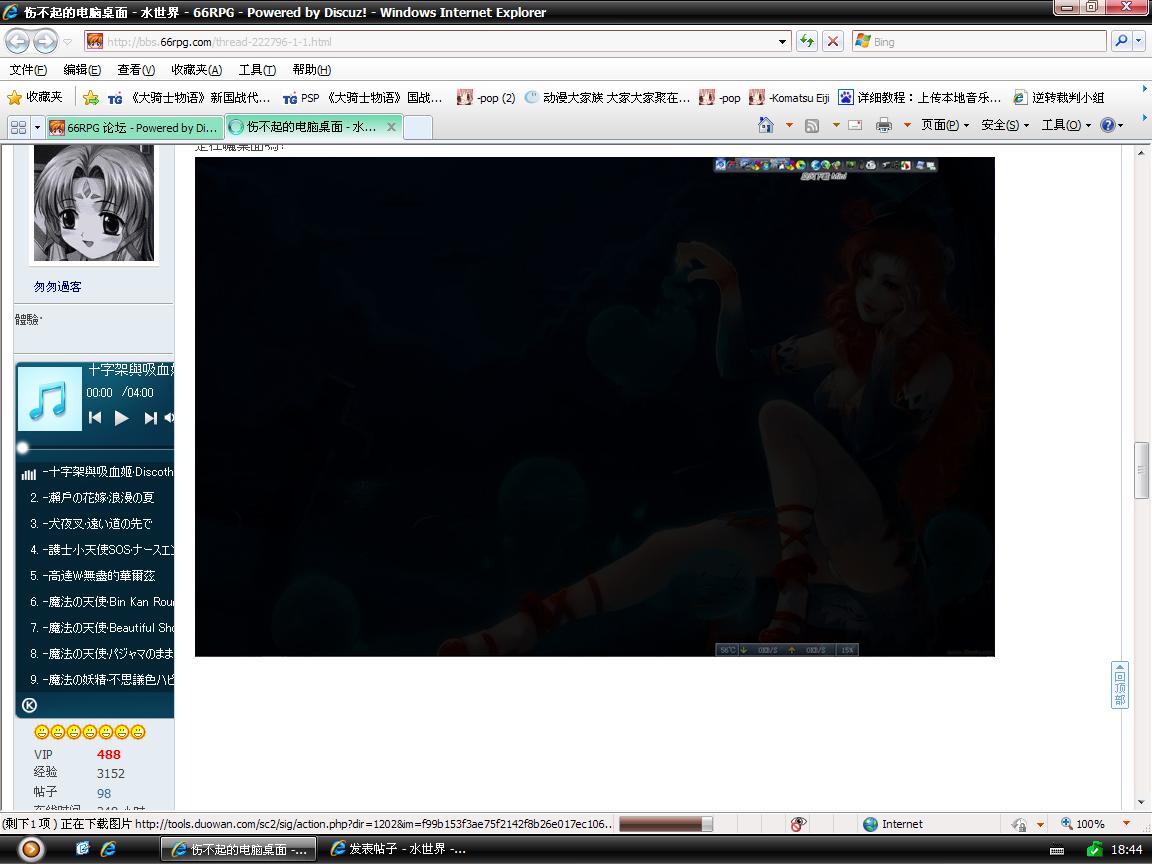Click the printer icon in command bar
Viewport: 1152px width, 864px height.
tap(884, 126)
